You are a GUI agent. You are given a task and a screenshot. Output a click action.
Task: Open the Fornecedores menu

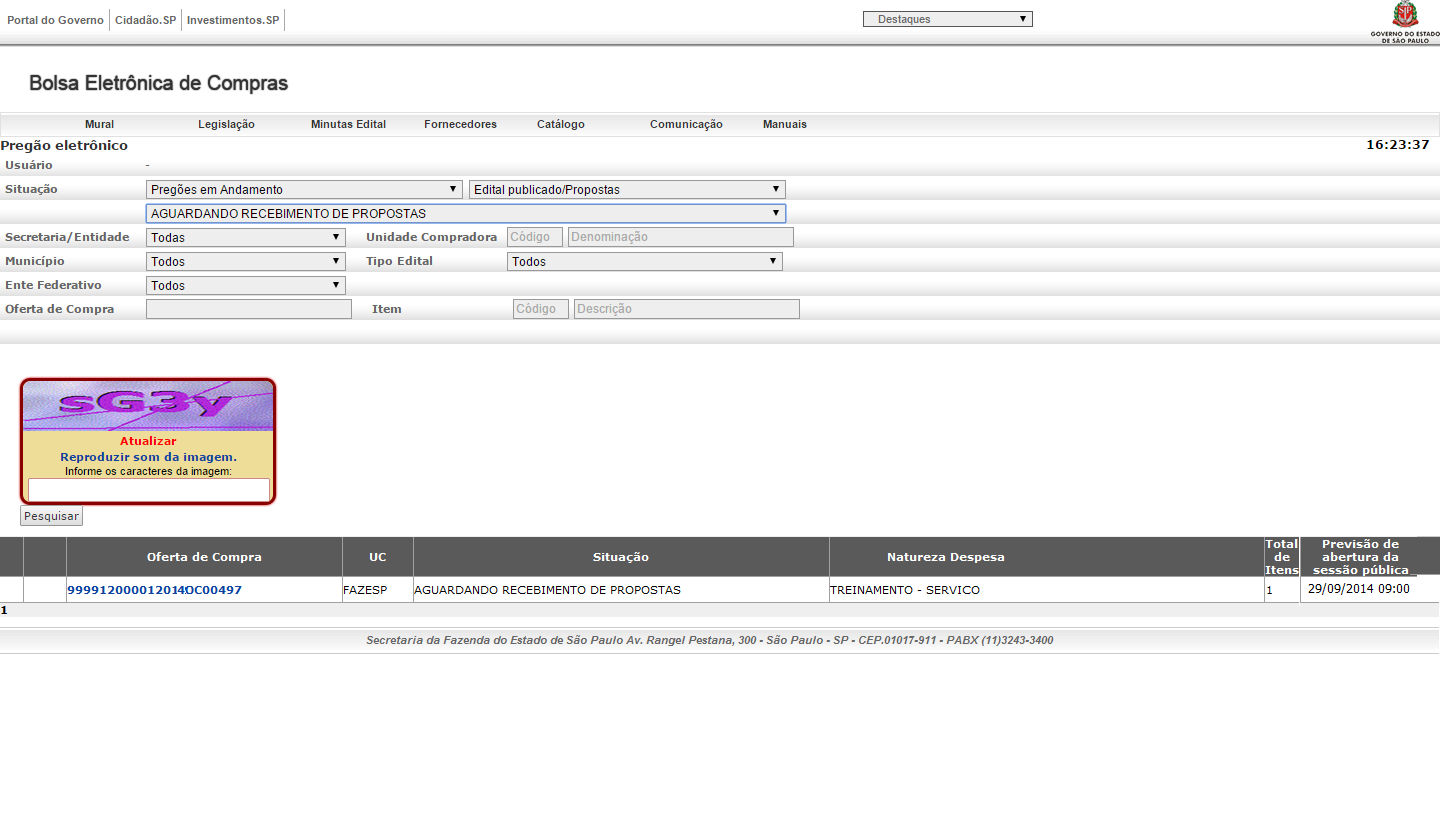coord(460,124)
